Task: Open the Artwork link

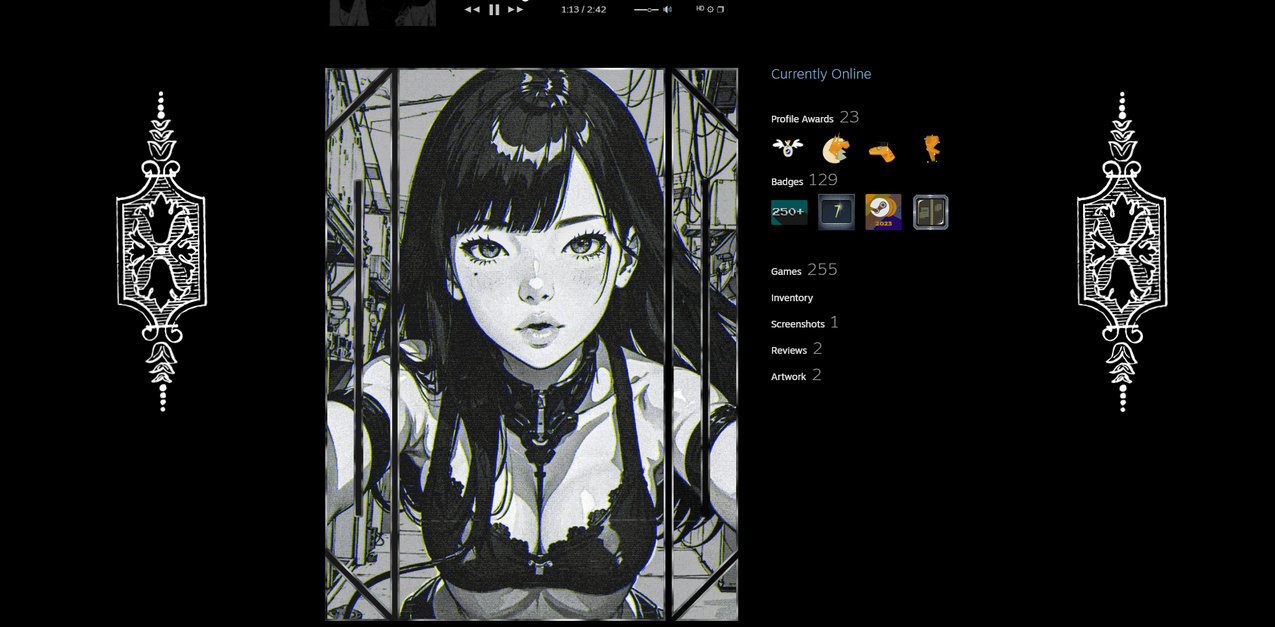Action: tap(796, 375)
